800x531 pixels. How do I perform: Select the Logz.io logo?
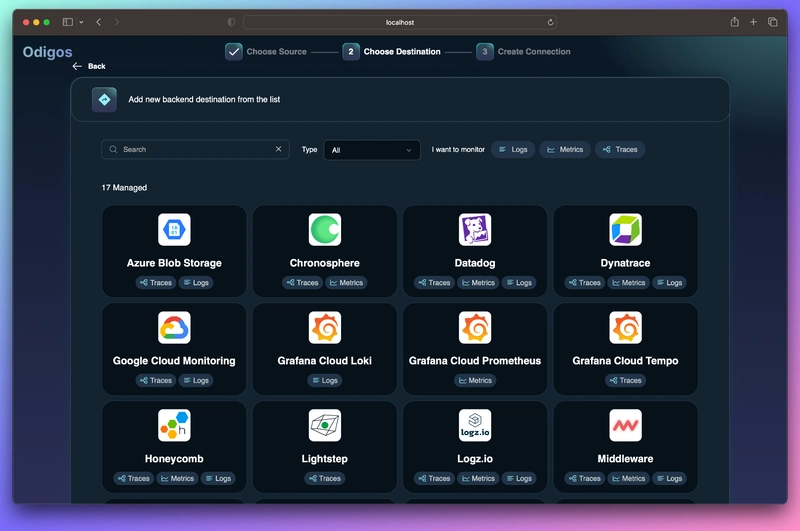click(x=475, y=425)
